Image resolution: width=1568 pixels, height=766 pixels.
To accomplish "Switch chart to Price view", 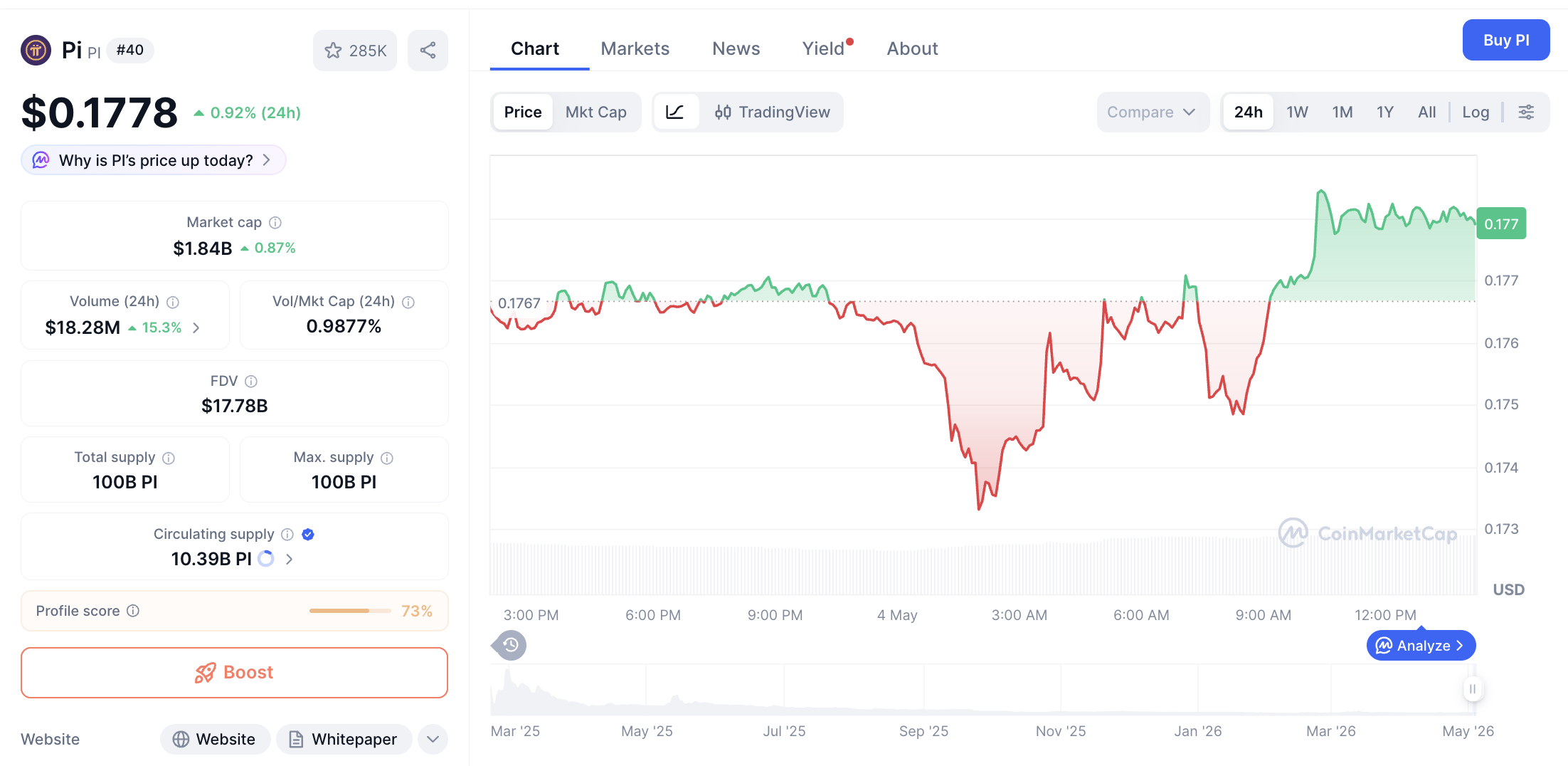I will (523, 112).
